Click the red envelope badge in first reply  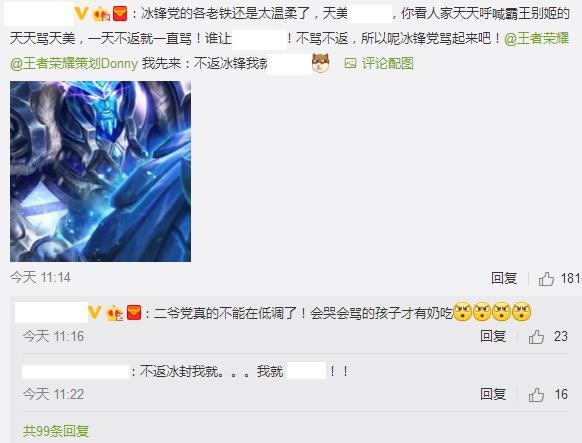point(134,313)
